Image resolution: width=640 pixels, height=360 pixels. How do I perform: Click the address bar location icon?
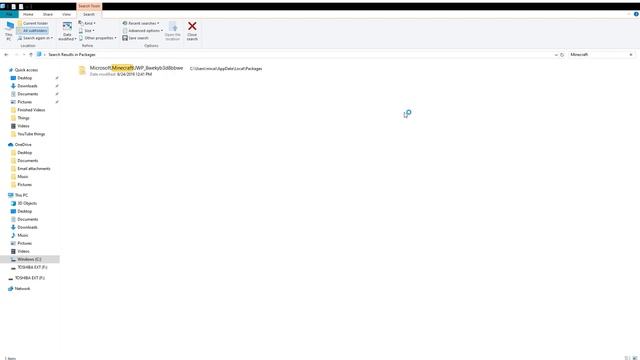39,54
